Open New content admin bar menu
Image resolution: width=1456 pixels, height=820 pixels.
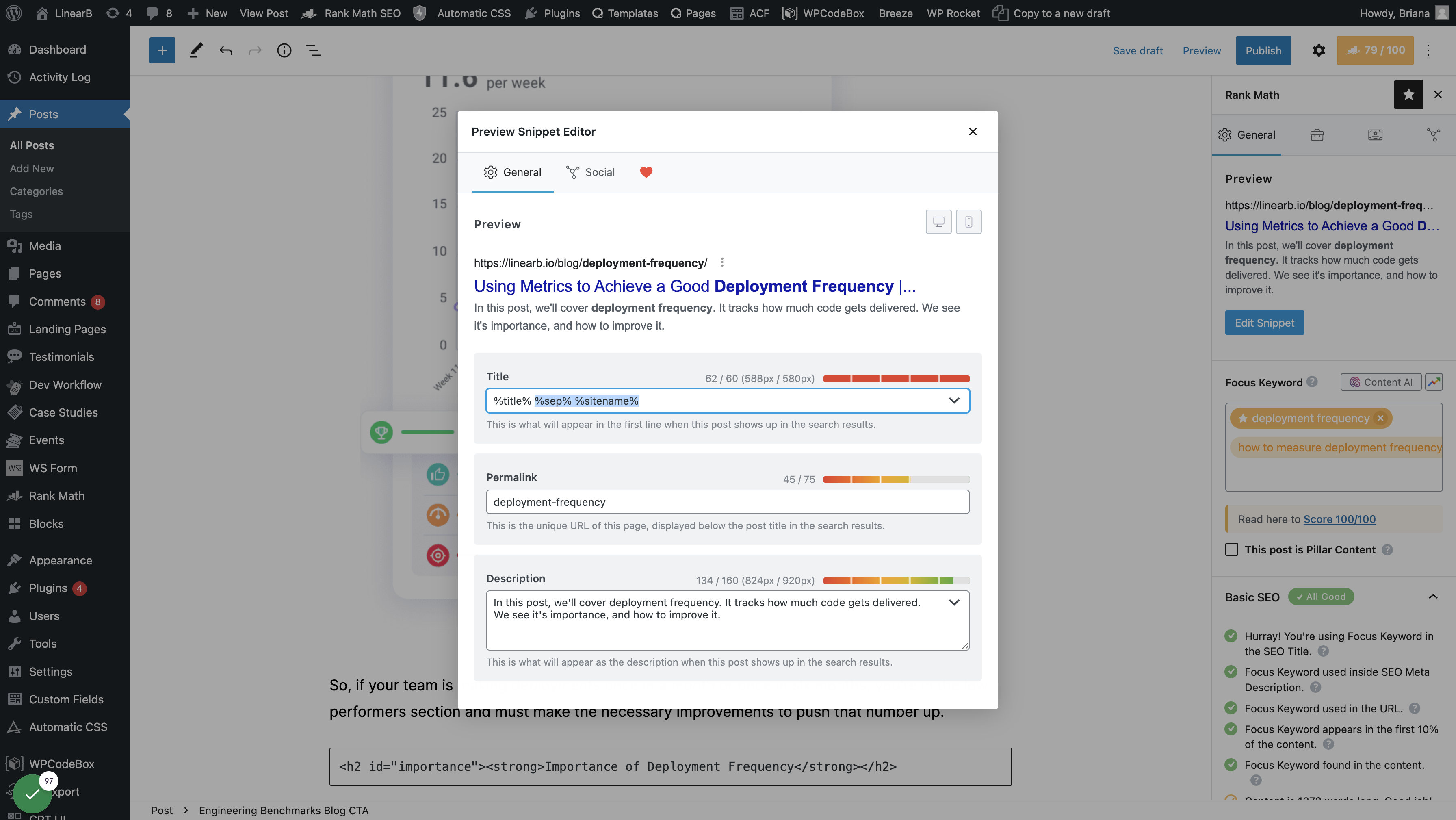207,13
